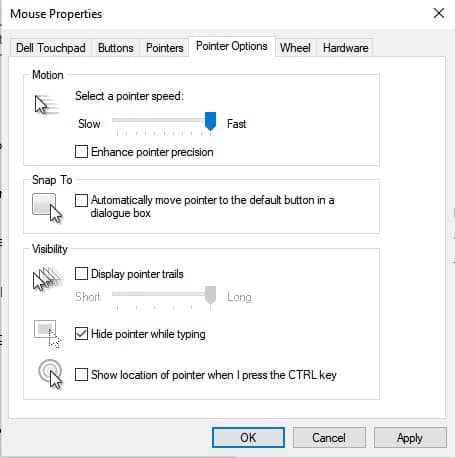This screenshot has width=455, height=458.
Task: Close the Mouse Properties dialog
Action: click(x=439, y=13)
